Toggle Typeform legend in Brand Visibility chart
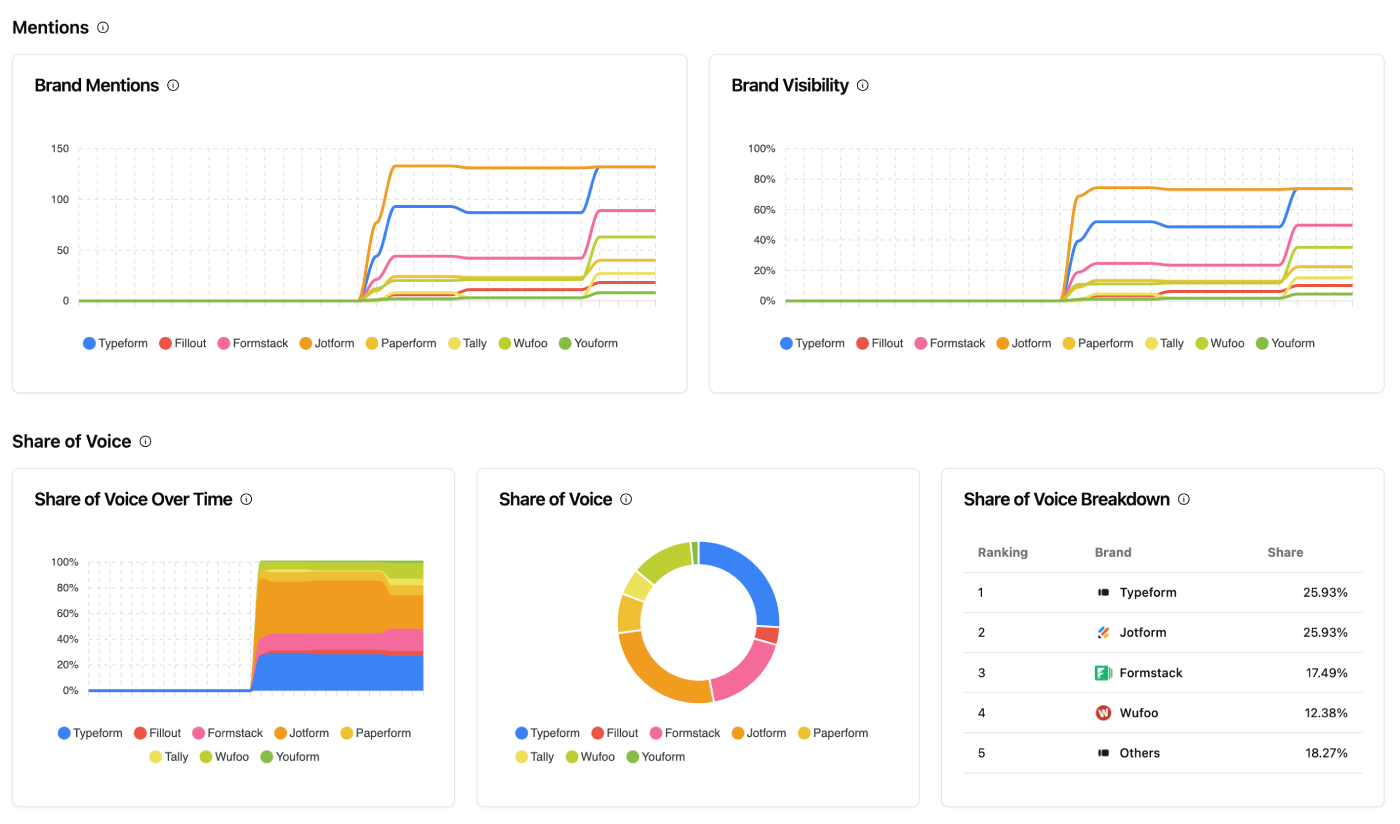 [812, 344]
